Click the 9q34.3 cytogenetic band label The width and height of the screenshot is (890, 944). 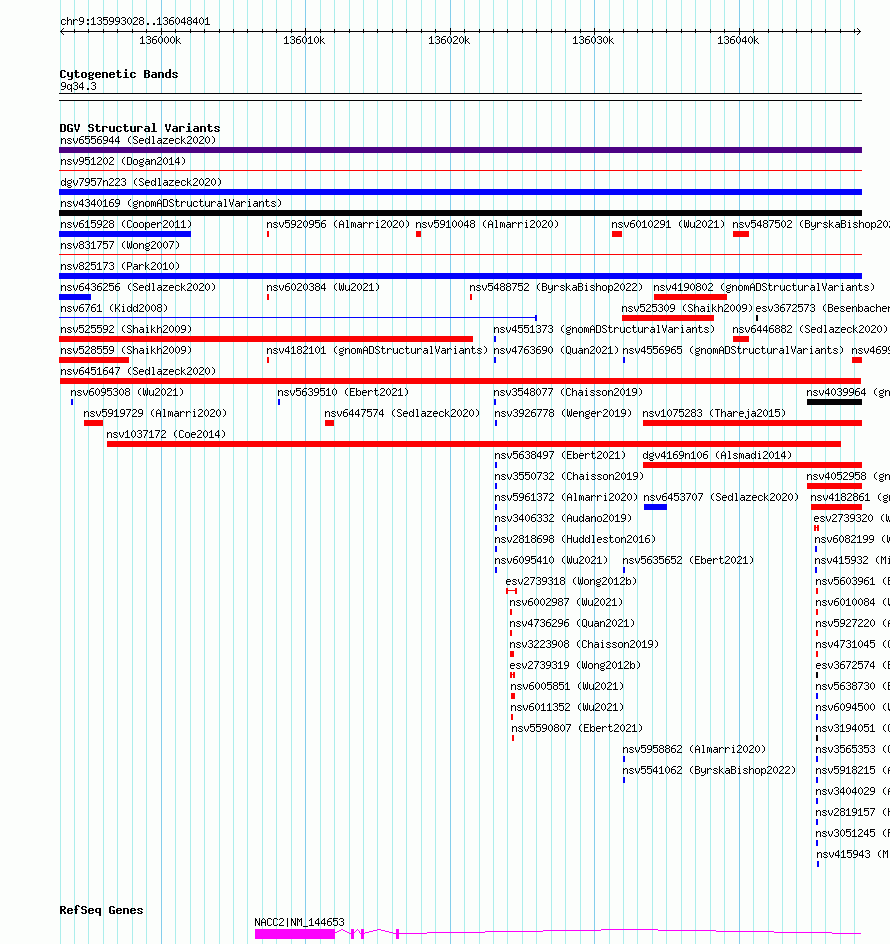(78, 86)
